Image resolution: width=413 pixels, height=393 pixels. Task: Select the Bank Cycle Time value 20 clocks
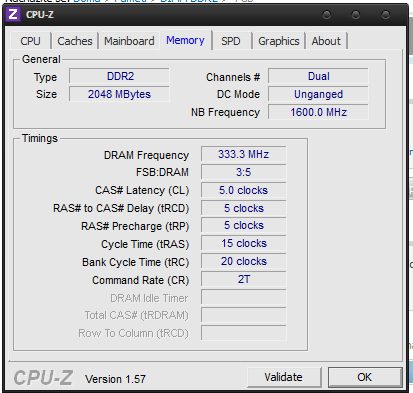(x=244, y=262)
